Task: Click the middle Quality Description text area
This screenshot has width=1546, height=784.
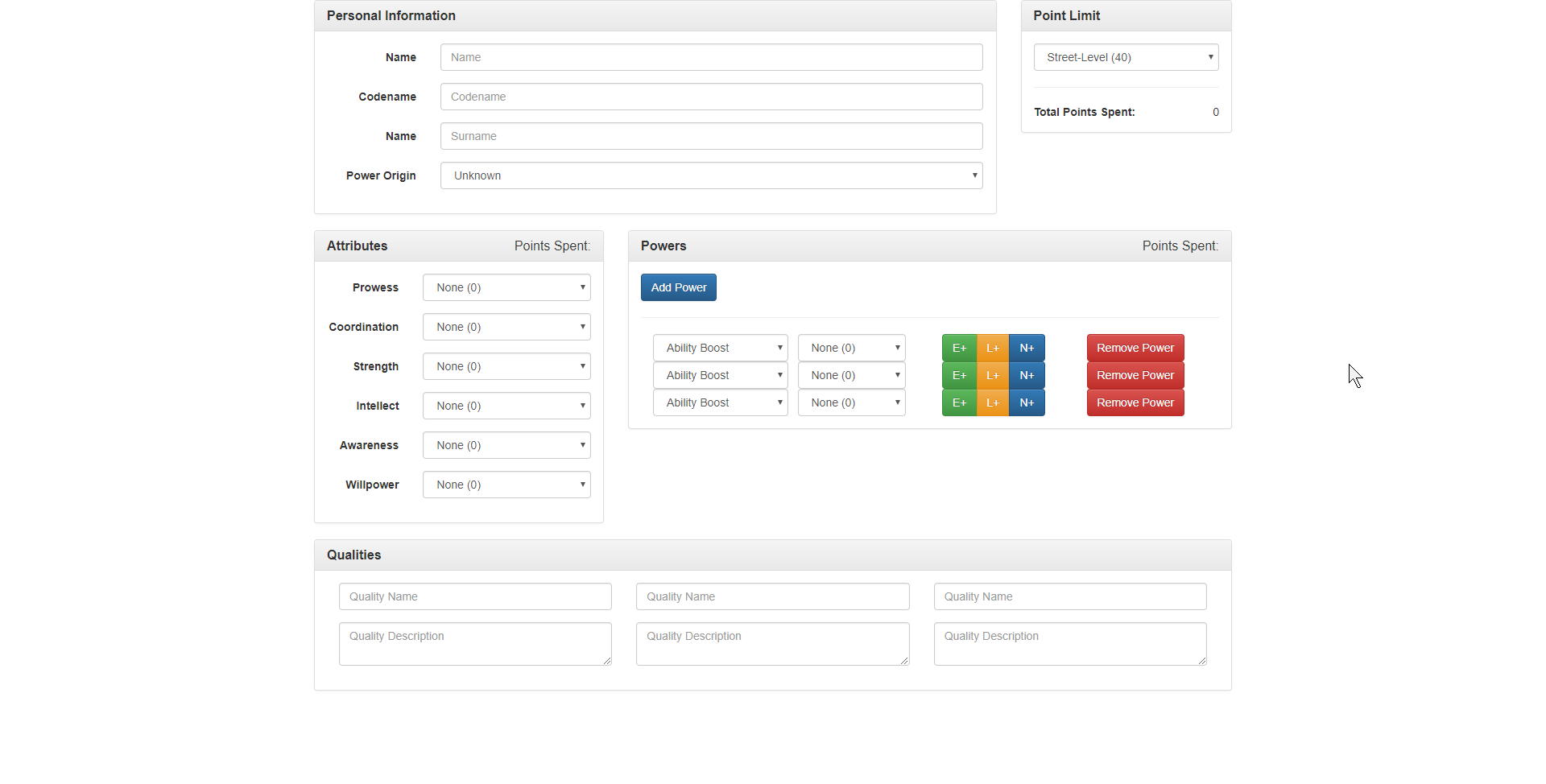Action: [772, 643]
